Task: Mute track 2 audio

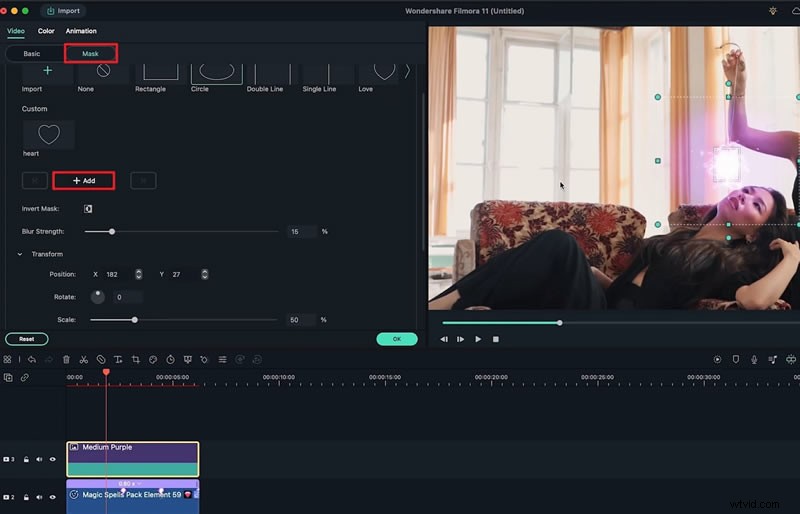Action: pyautogui.click(x=39, y=497)
